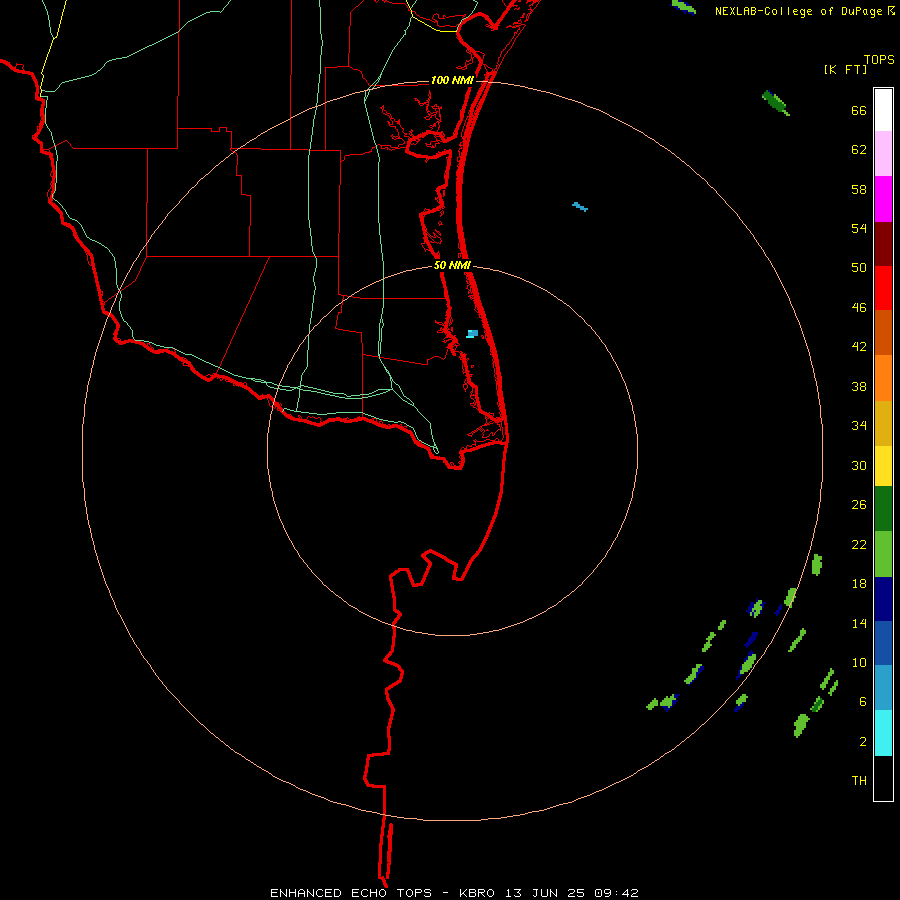This screenshot has width=900, height=900.
Task: Click the yellow 30-34 kft swatch
Action: (x=883, y=466)
